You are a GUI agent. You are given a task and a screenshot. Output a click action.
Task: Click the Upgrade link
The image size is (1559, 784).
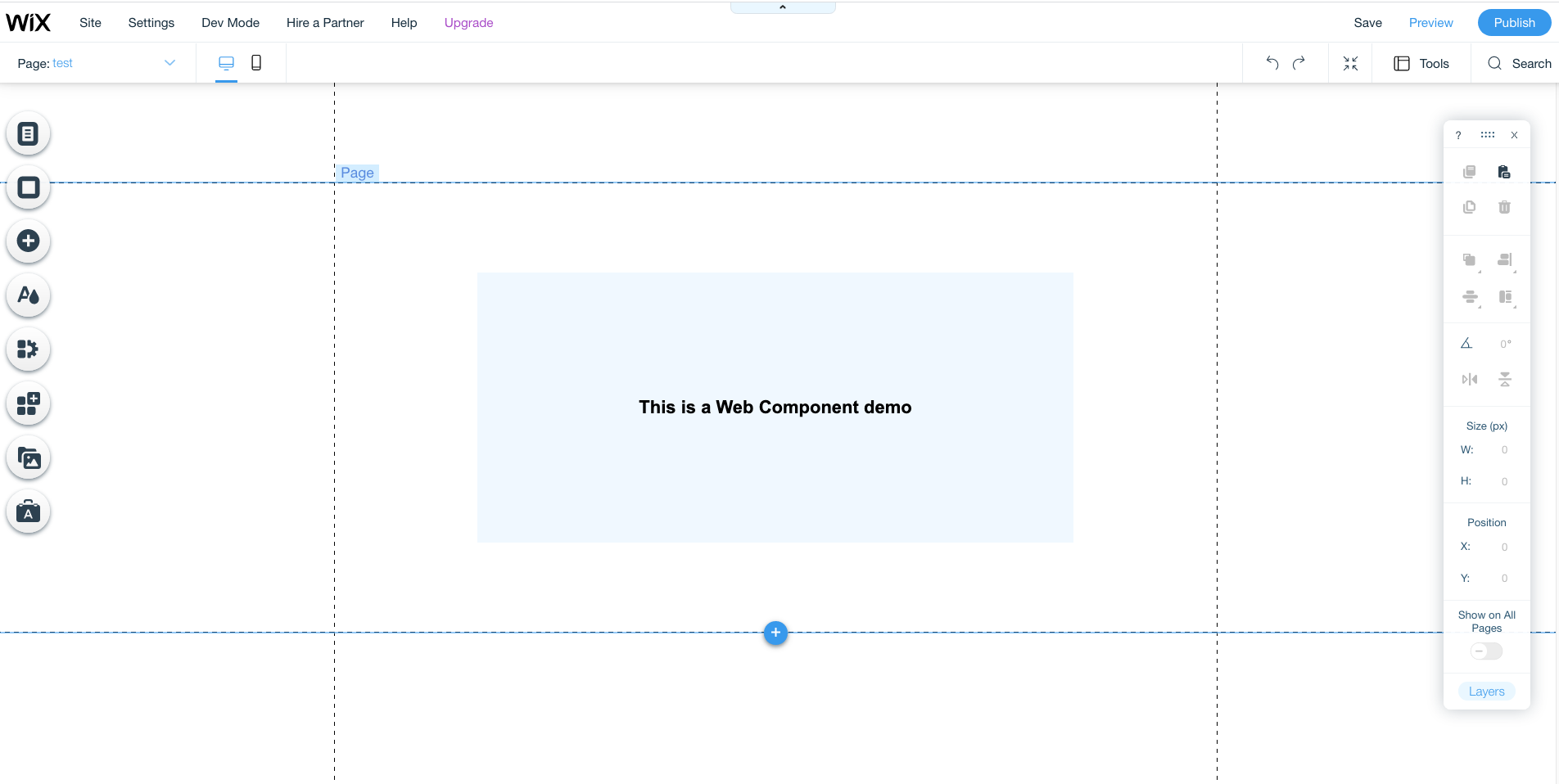click(469, 23)
